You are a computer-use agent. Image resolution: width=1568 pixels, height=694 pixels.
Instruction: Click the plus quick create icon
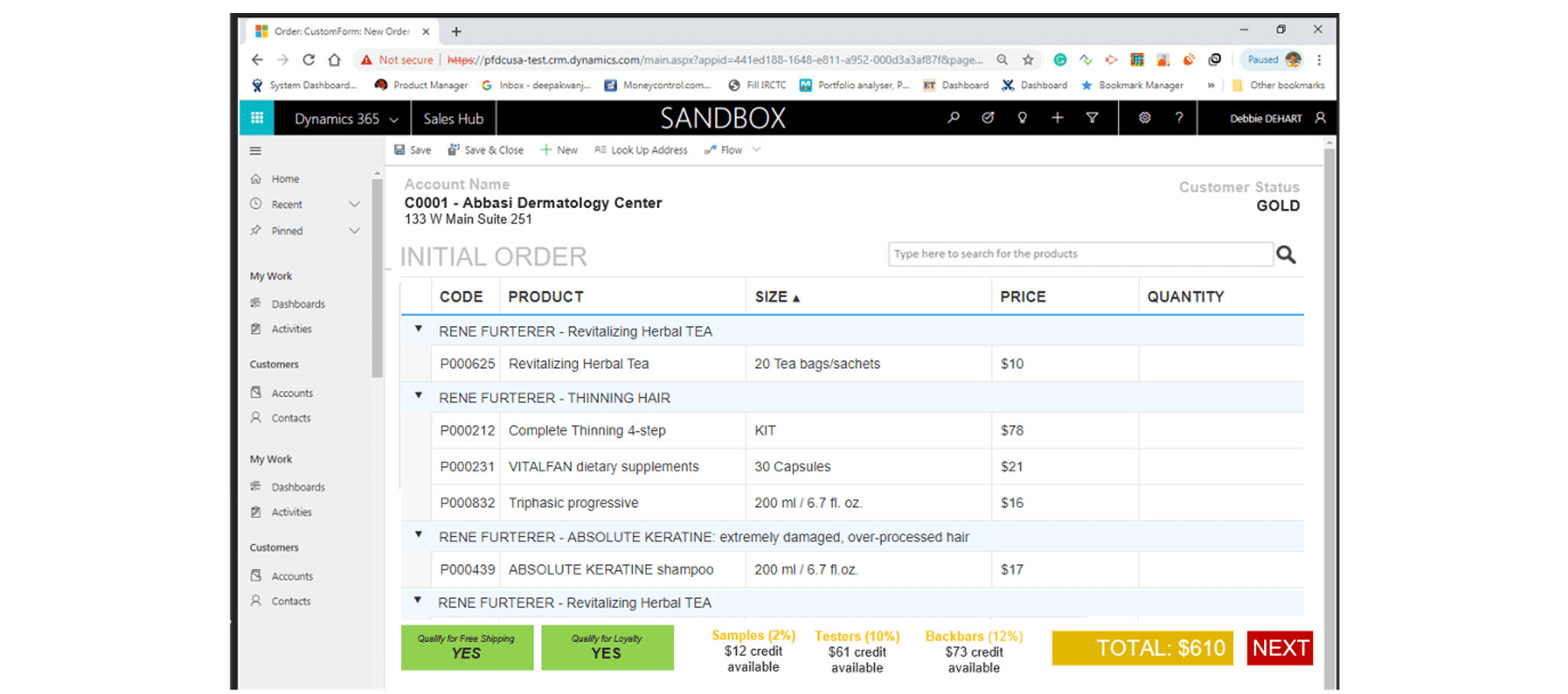click(1057, 118)
